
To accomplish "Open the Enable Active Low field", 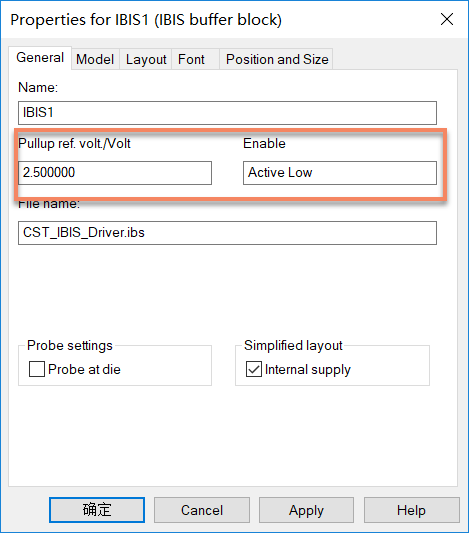I will point(340,173).
